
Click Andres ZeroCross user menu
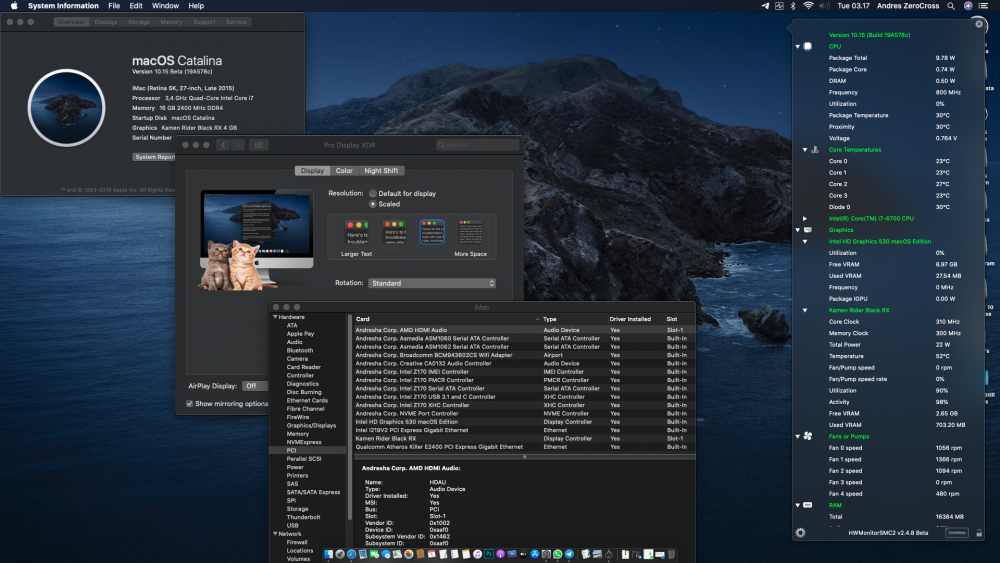[908, 6]
